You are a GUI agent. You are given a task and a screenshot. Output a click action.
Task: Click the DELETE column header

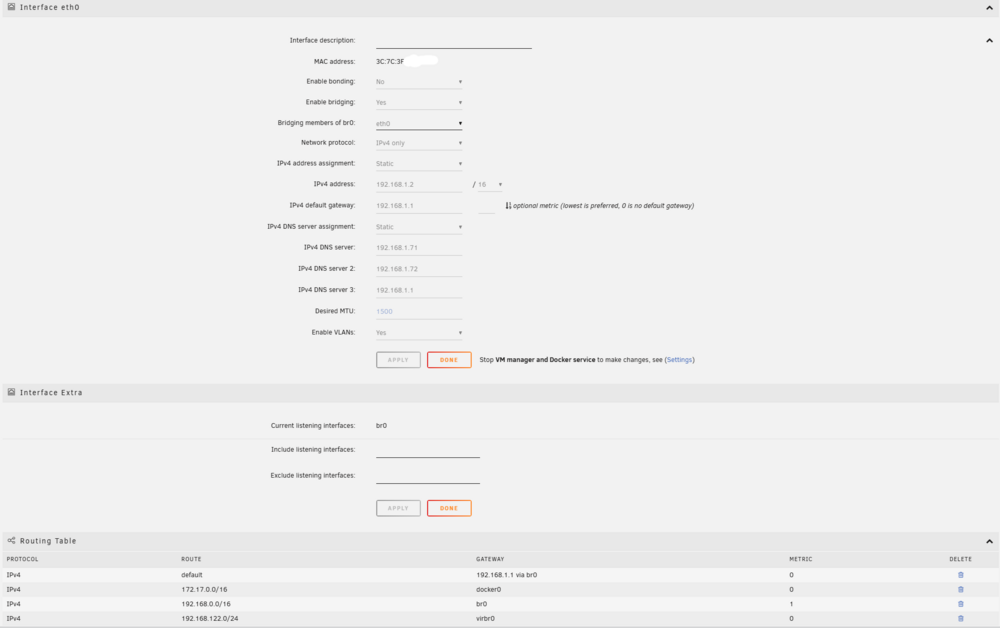point(960,559)
